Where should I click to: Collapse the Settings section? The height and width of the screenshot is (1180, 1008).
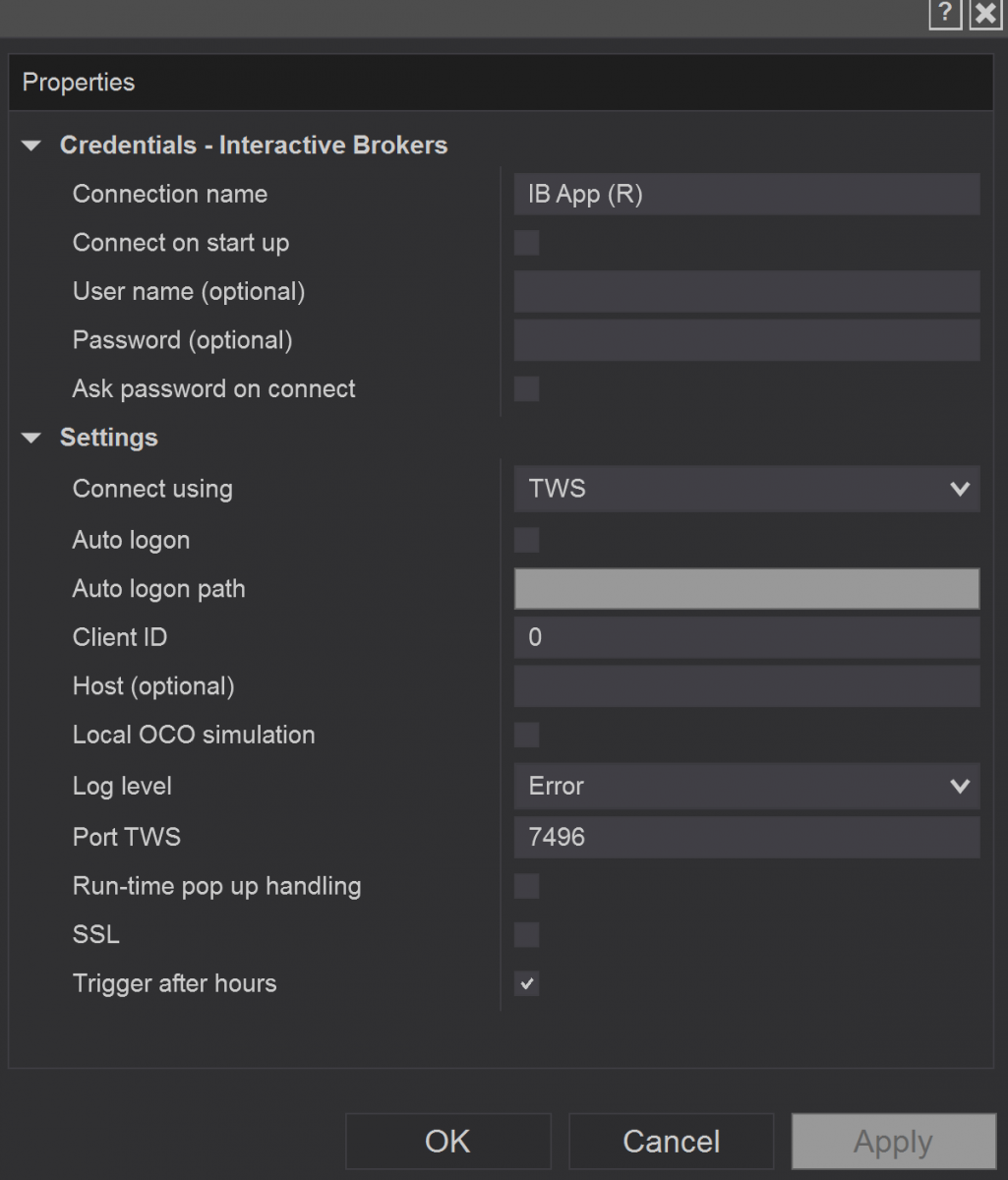32,438
